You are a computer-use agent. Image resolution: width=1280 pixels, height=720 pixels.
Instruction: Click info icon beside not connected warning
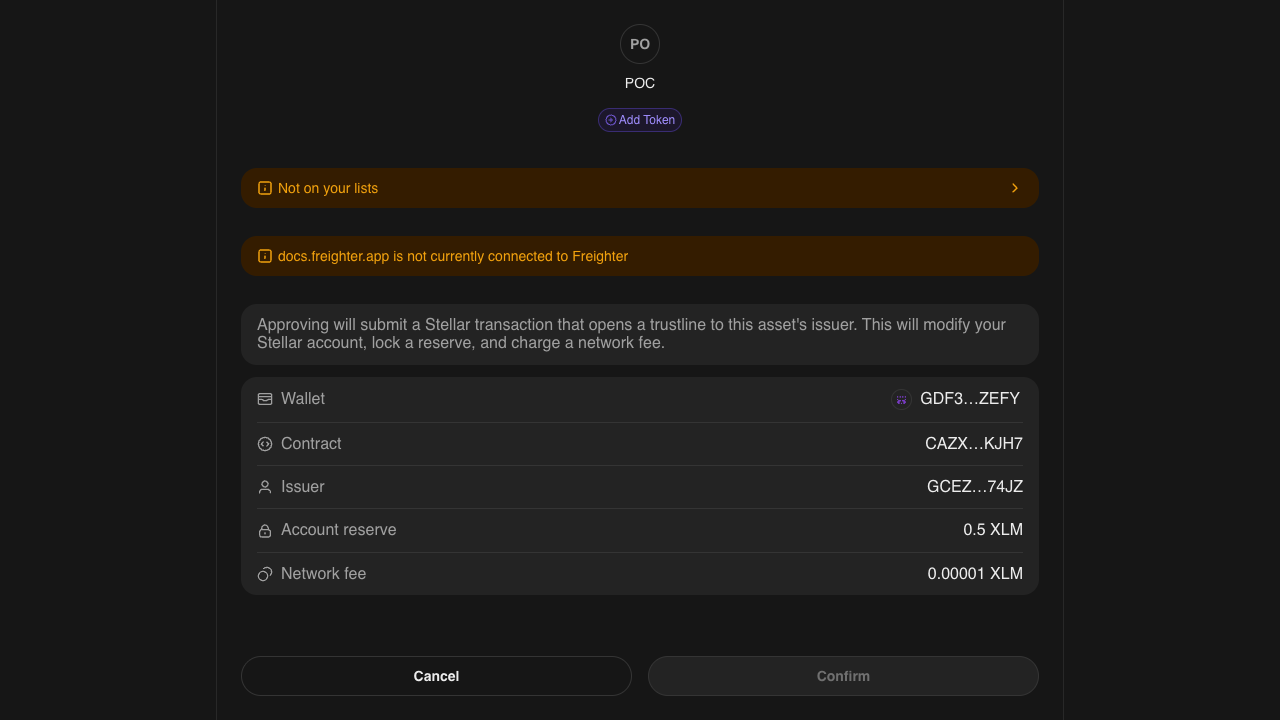pos(265,256)
